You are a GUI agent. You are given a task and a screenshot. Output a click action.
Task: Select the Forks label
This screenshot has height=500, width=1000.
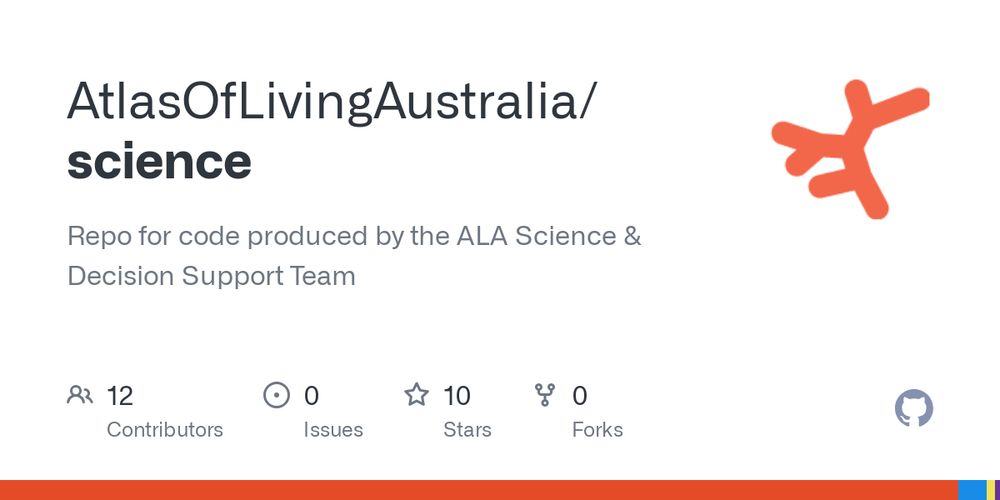point(598,430)
